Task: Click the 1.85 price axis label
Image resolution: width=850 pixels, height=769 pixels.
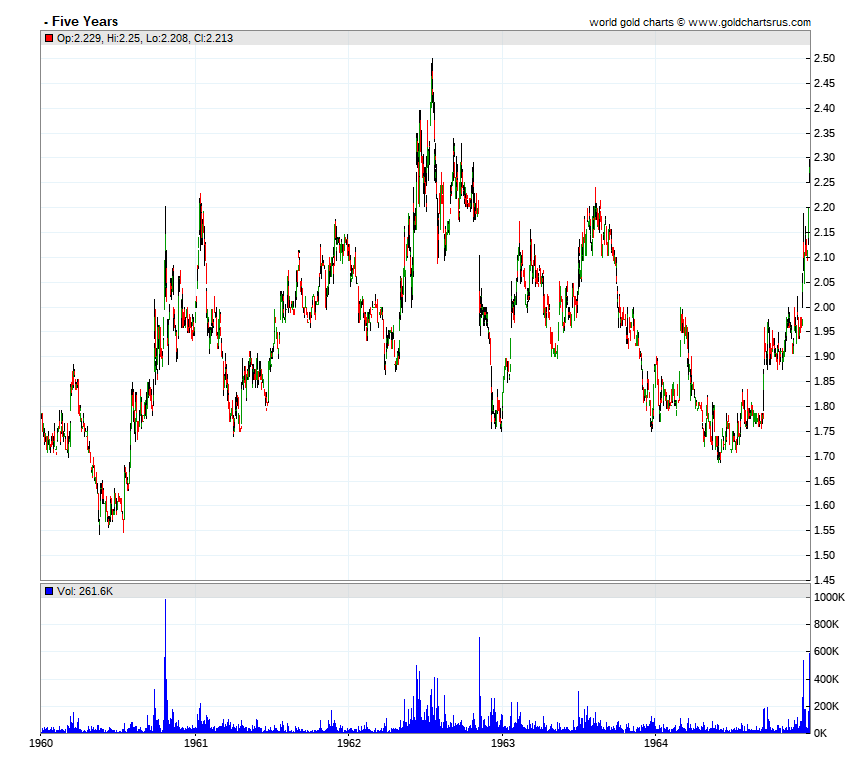Action: 824,382
